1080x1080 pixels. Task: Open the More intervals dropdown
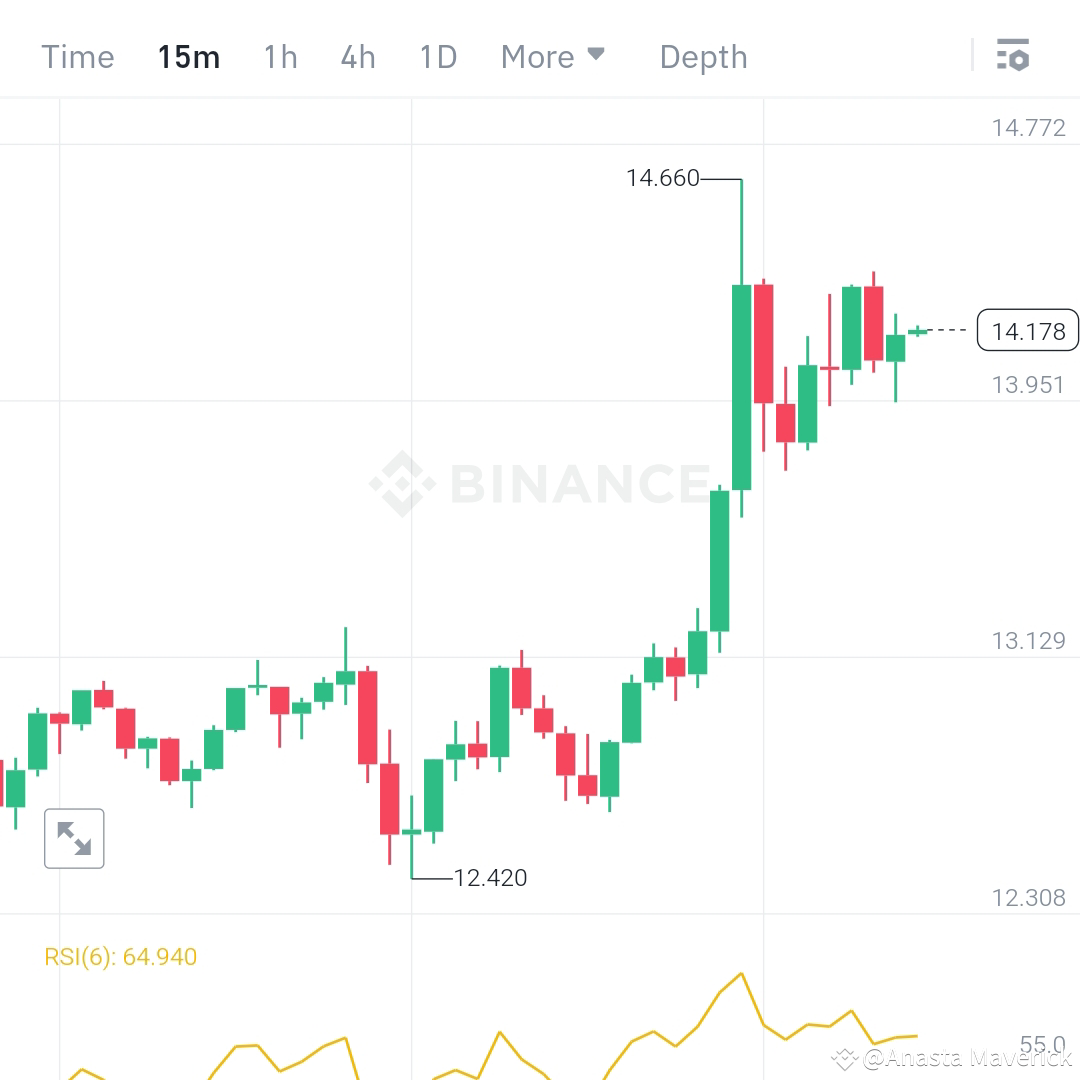point(536,57)
